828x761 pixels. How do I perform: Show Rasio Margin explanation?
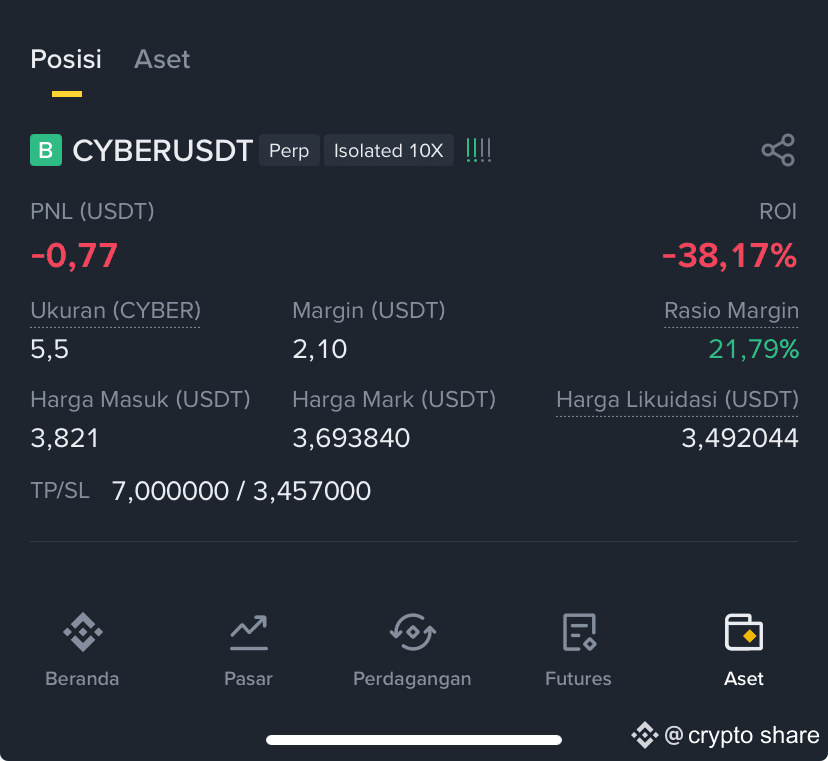click(x=731, y=311)
